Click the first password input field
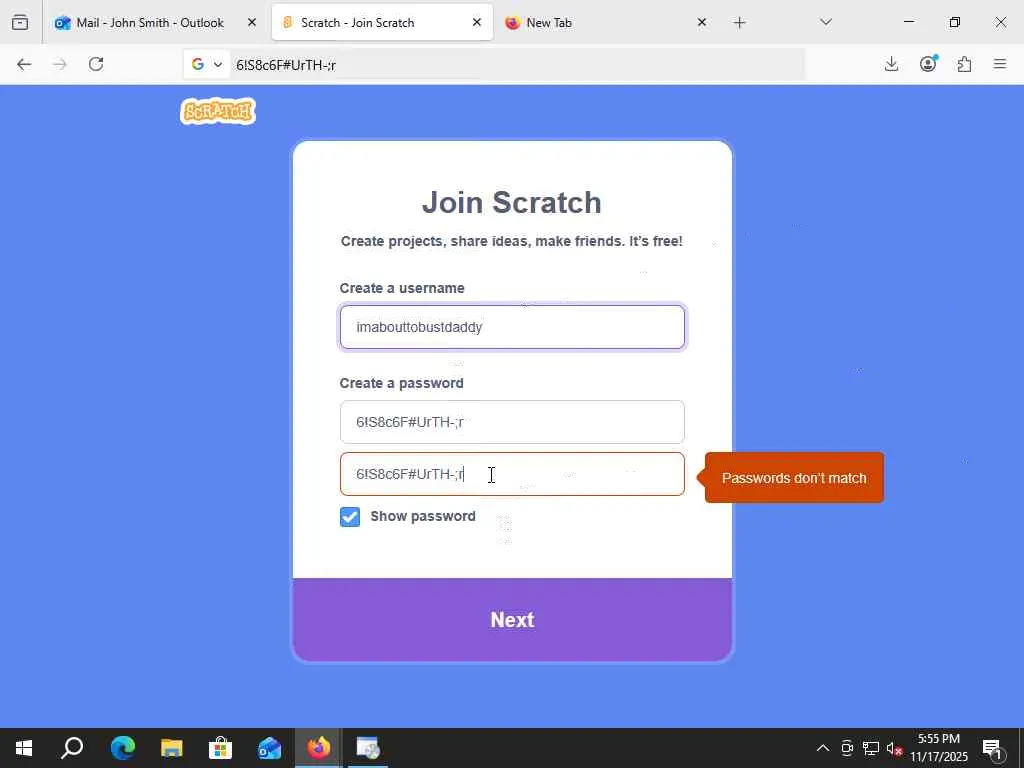 pos(512,422)
